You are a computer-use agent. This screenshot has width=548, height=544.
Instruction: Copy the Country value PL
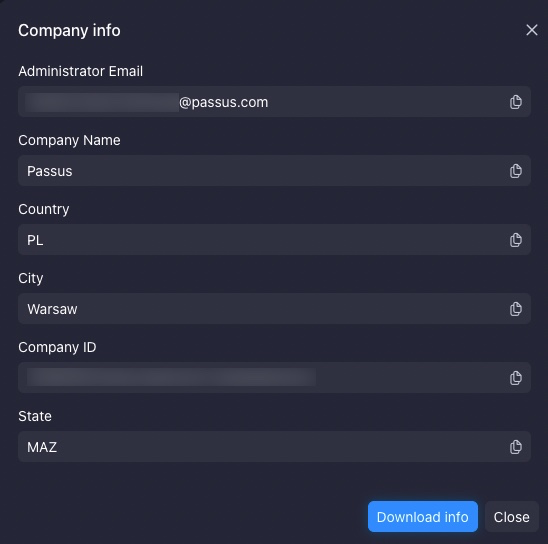[515, 240]
